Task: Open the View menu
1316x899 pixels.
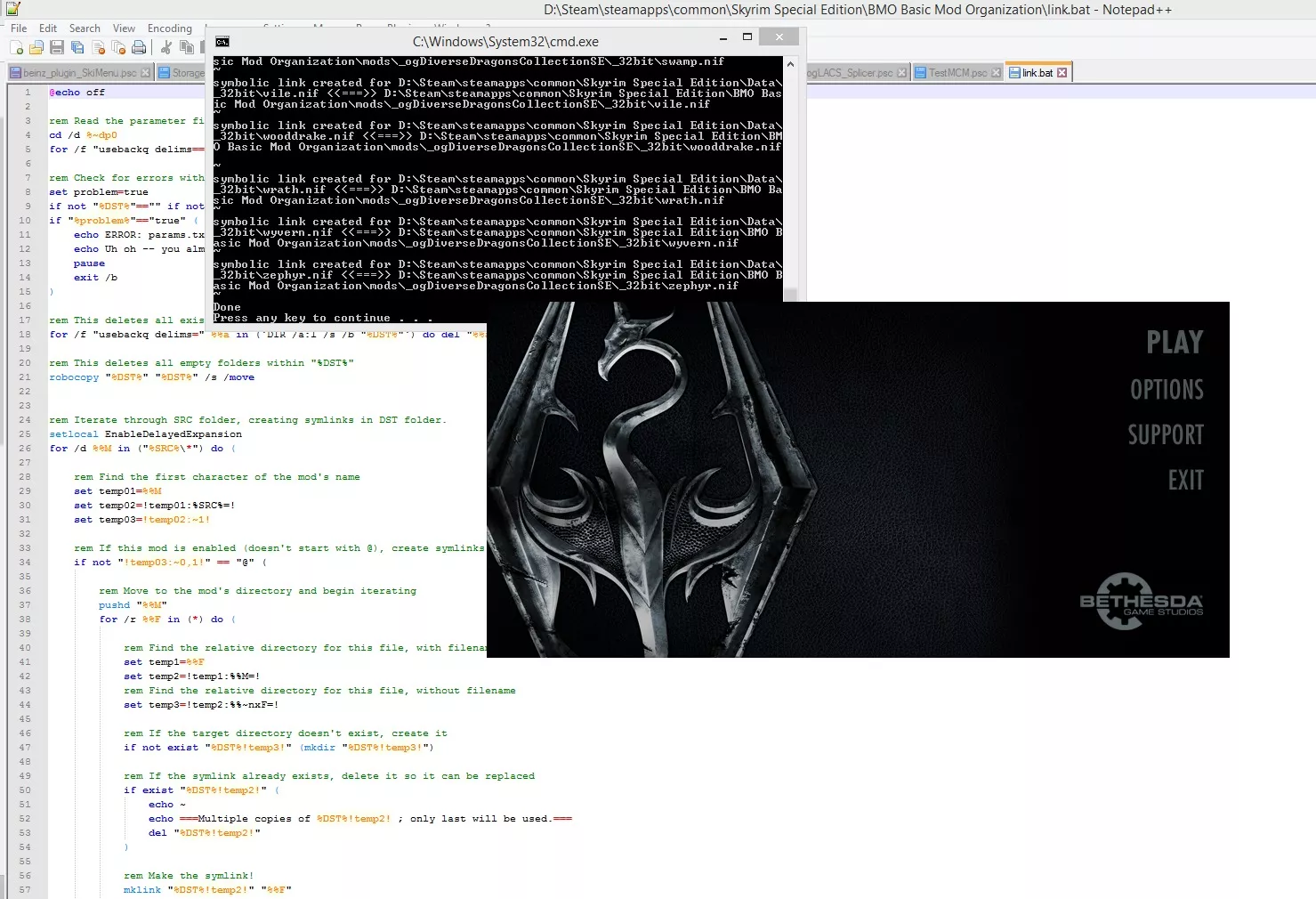Action: click(x=124, y=28)
